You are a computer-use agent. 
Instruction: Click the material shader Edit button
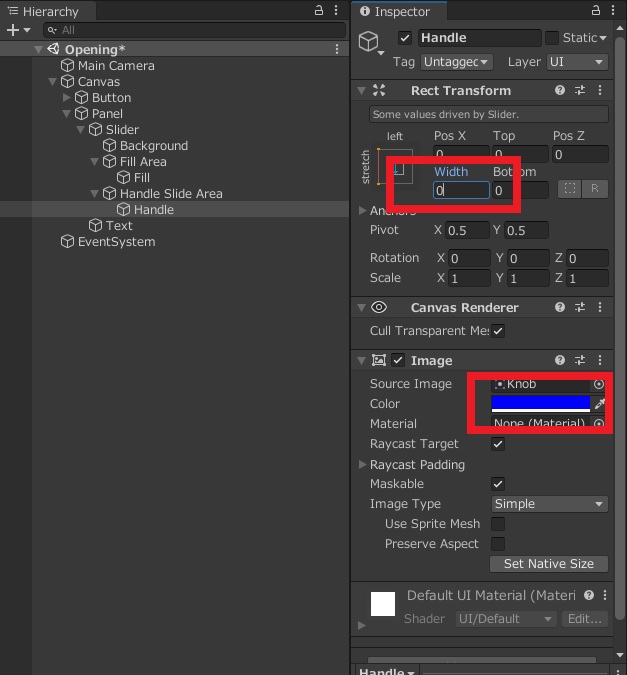(x=584, y=619)
